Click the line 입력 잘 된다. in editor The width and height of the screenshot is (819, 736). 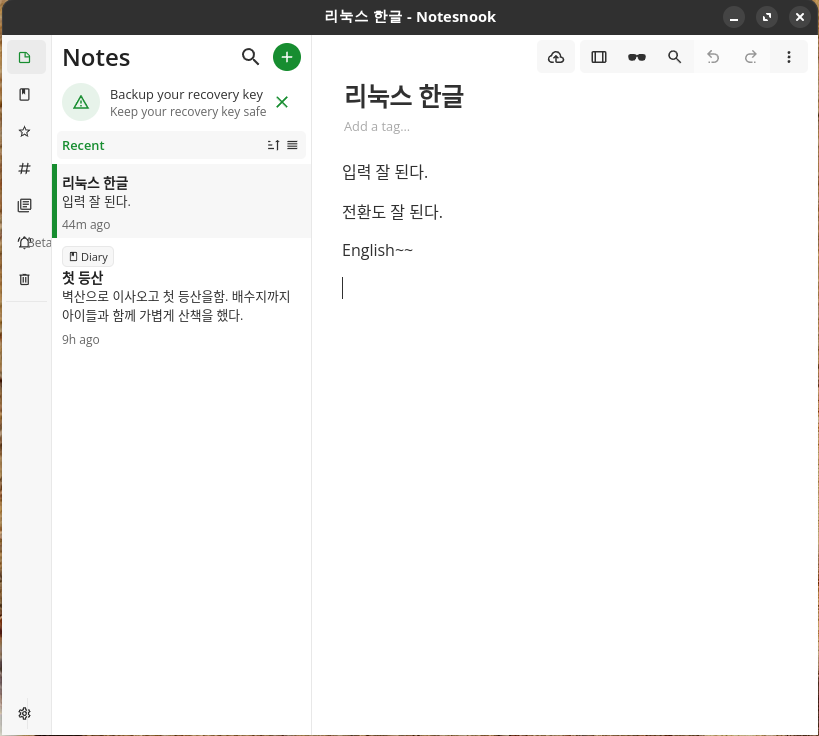(x=385, y=172)
